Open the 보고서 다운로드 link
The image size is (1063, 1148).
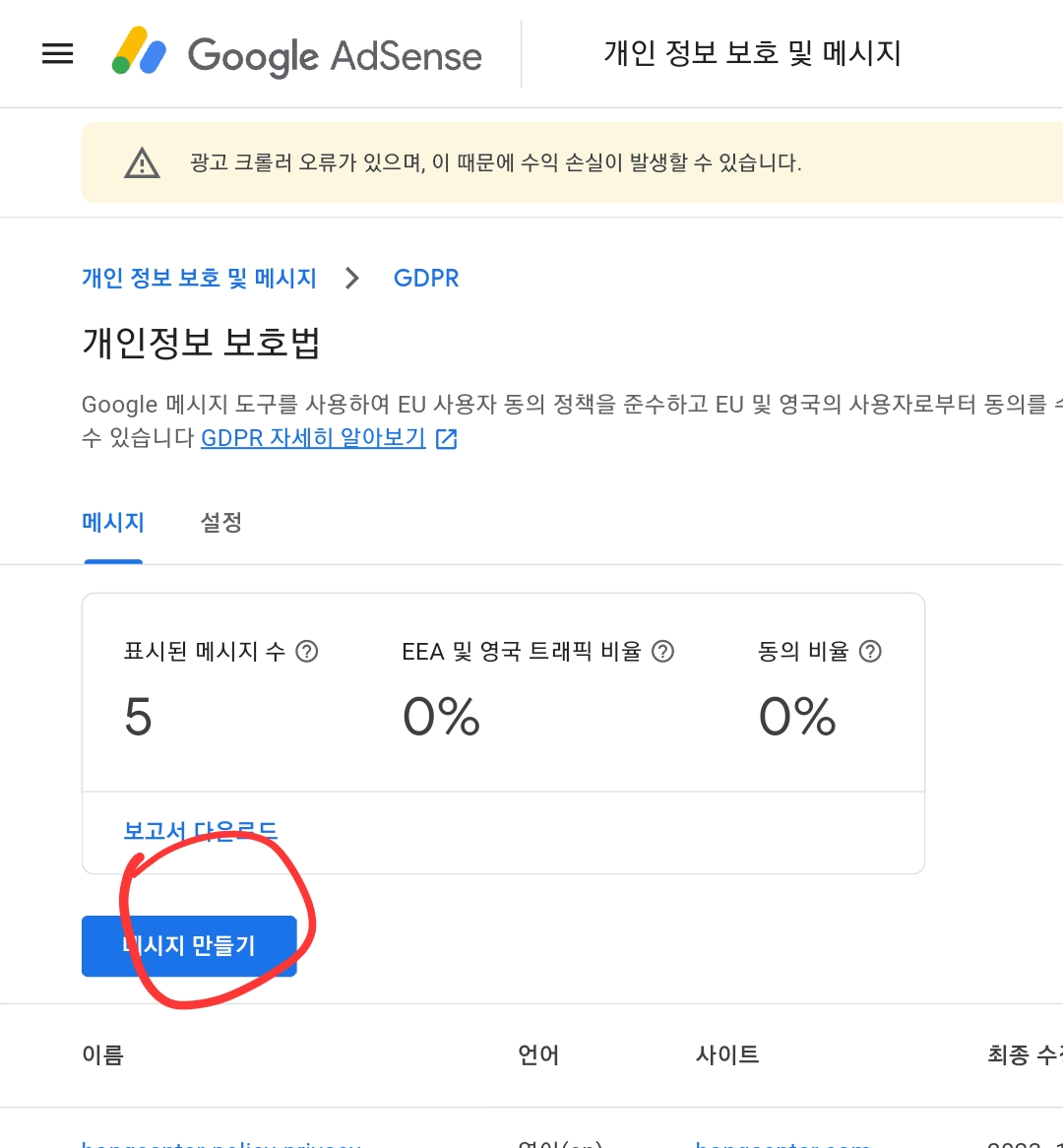(200, 831)
